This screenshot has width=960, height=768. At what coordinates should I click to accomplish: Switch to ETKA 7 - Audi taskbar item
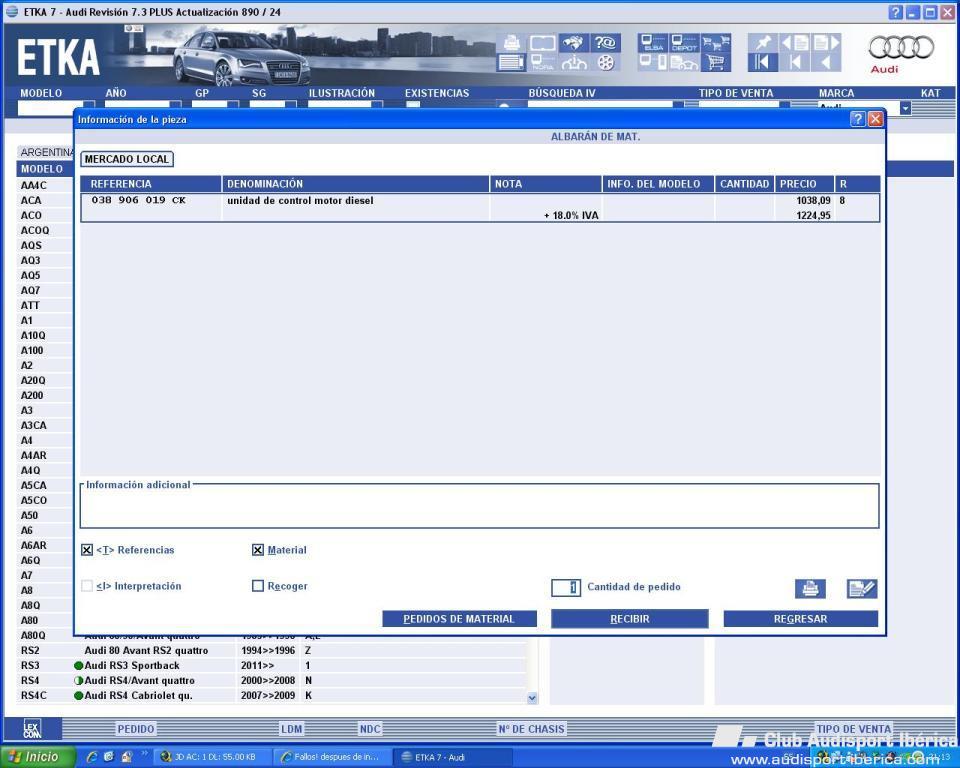[452, 757]
